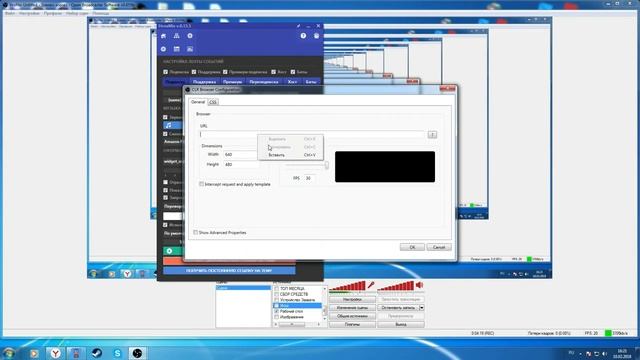Open Skype from the taskbar
This screenshot has width=640, height=360.
118,353
